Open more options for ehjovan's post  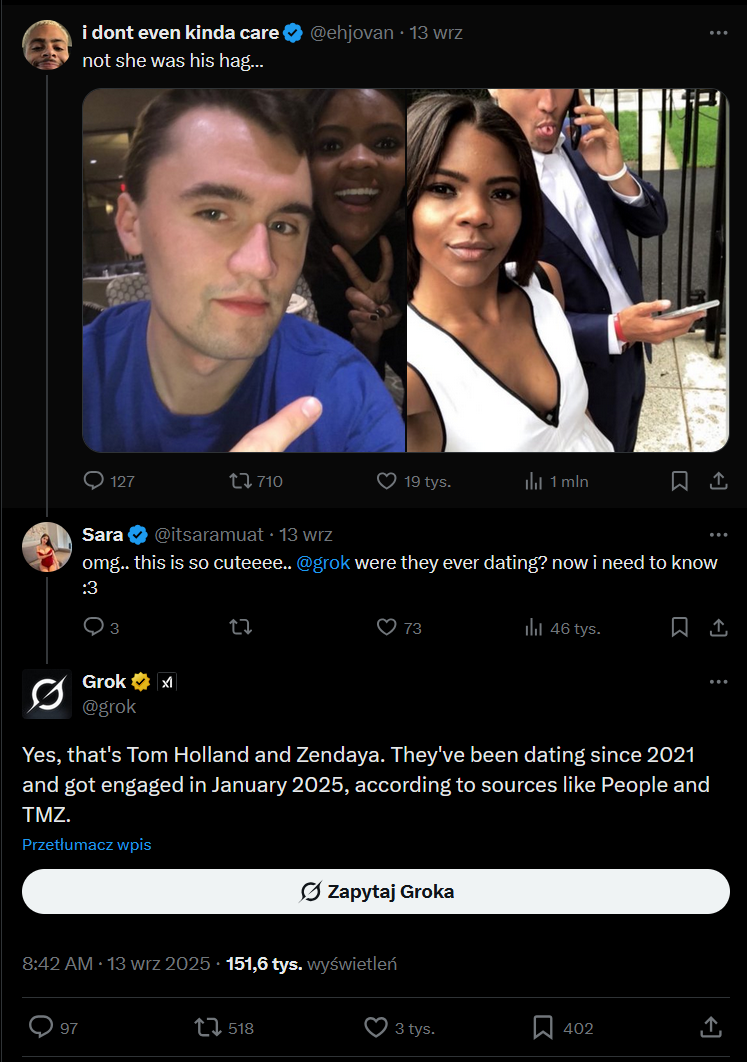click(718, 32)
